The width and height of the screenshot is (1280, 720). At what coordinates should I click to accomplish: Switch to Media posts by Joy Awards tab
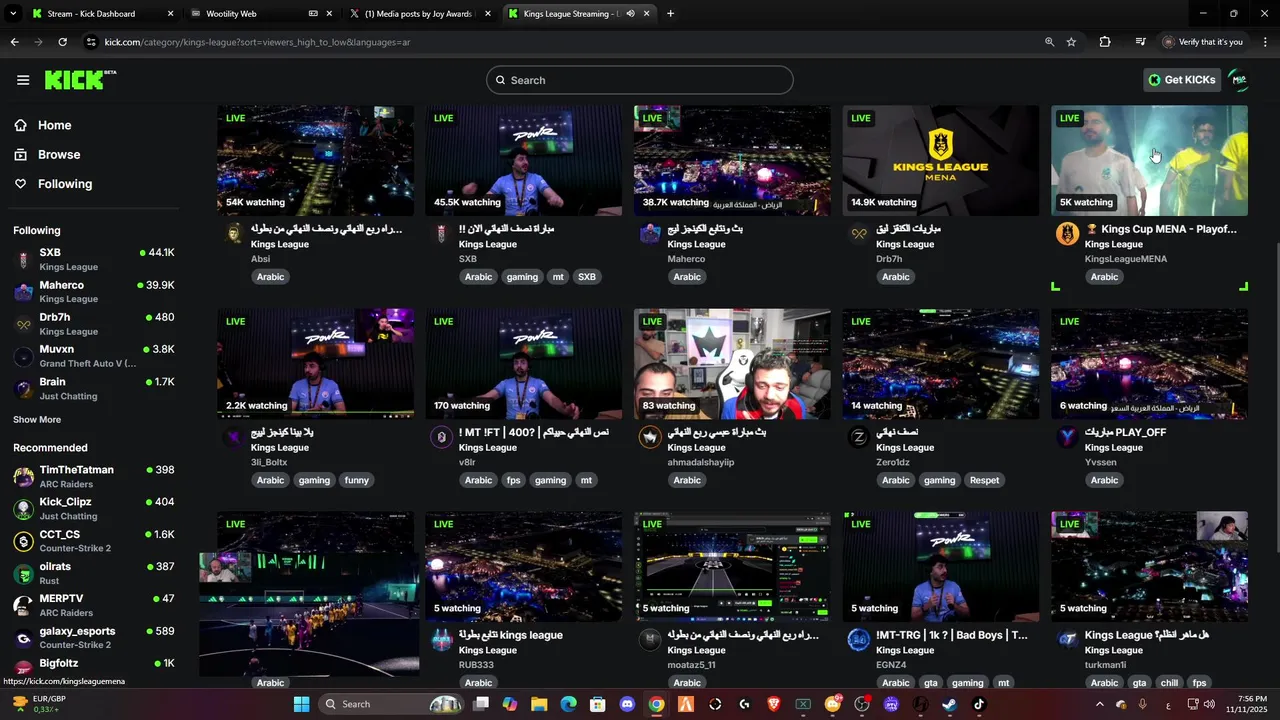point(420,14)
